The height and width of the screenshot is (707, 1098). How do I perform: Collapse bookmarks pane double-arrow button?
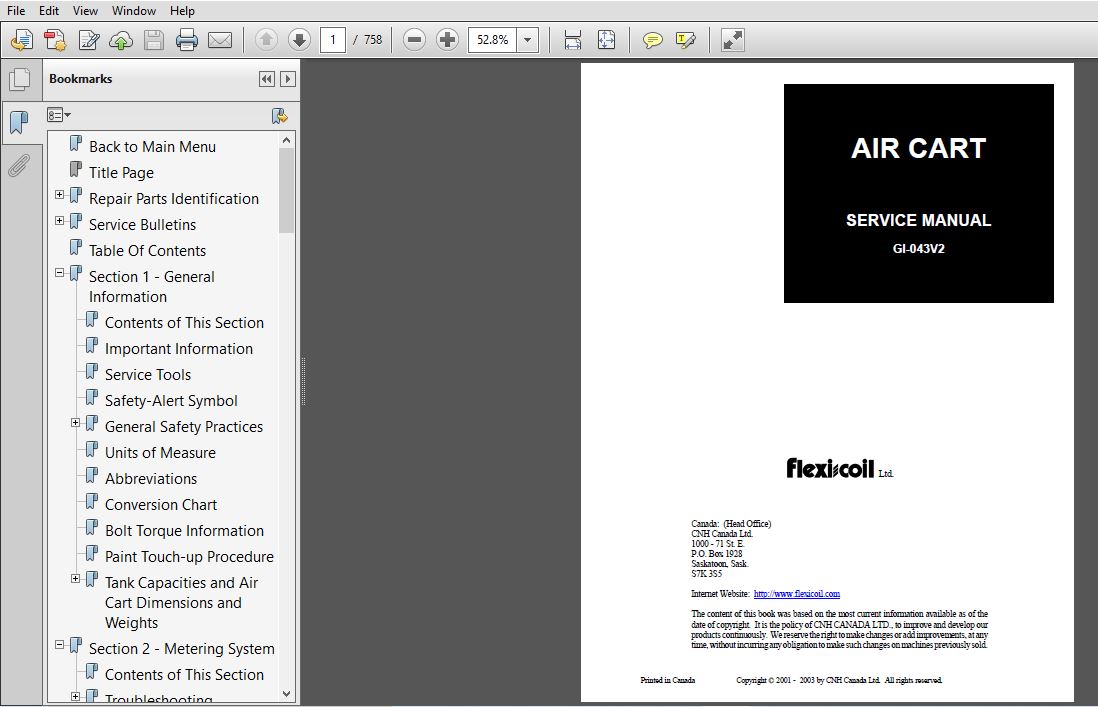coord(267,79)
